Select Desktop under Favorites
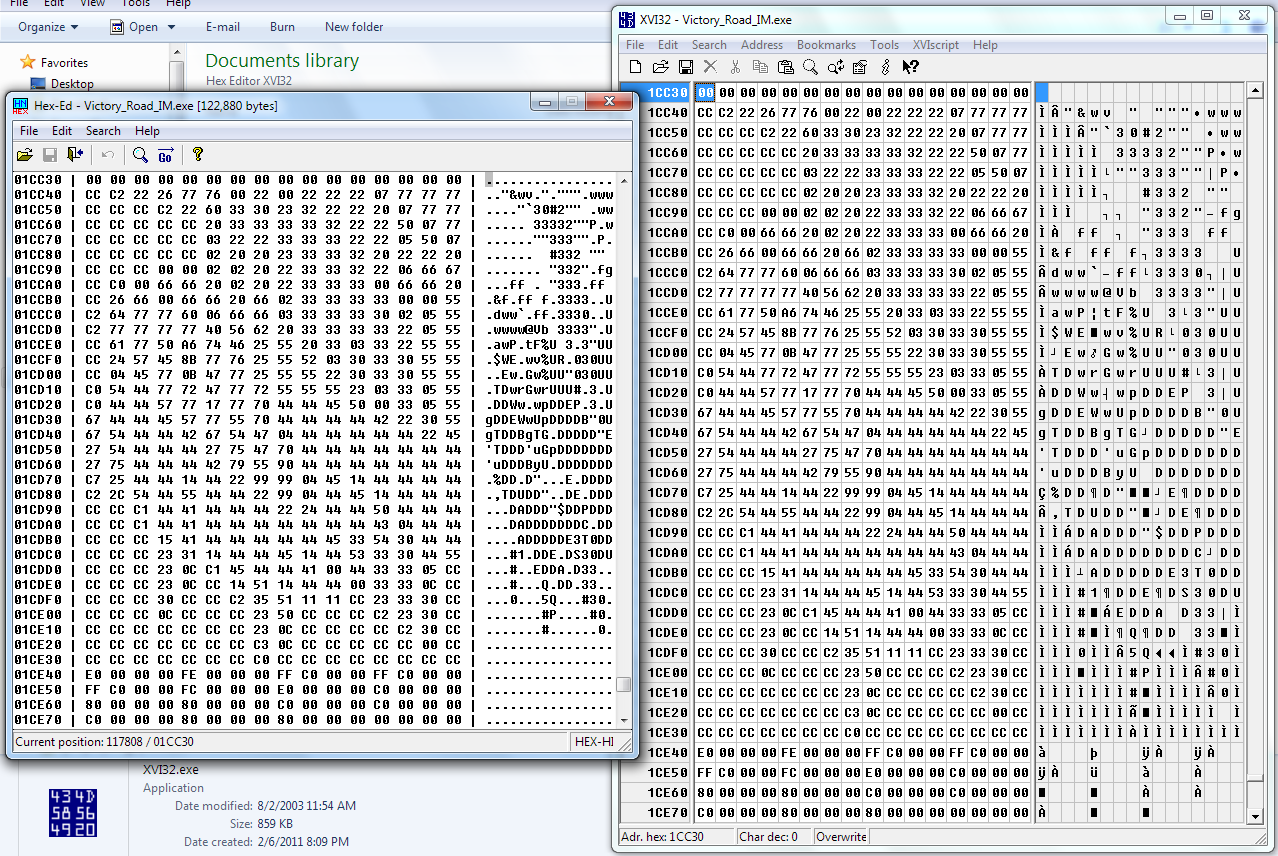 point(72,84)
